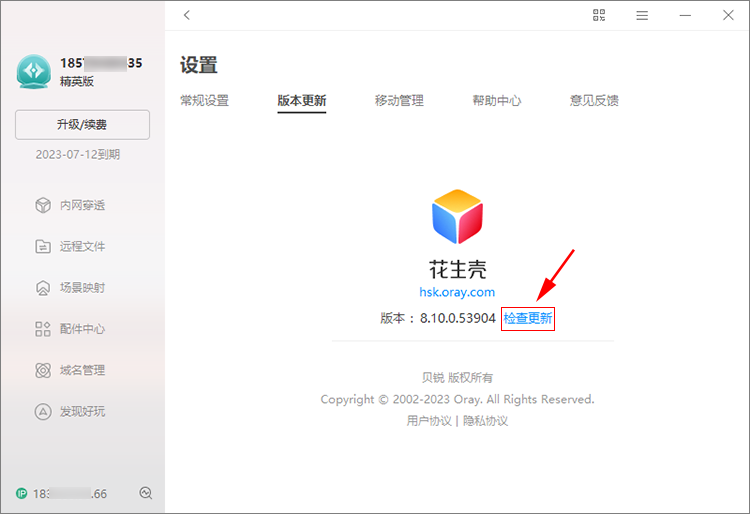Click the 内网穿透 cube icon
750x514 pixels.
43,205
